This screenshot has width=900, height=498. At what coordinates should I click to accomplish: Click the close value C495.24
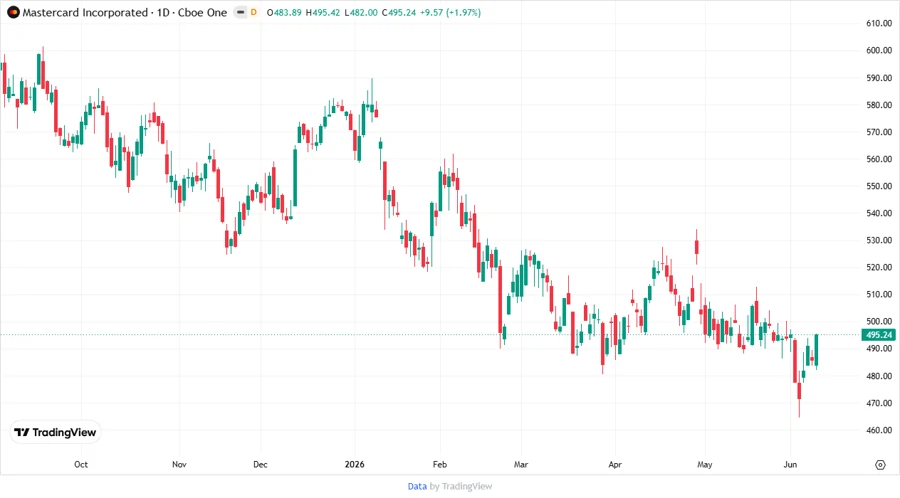pyautogui.click(x=399, y=12)
